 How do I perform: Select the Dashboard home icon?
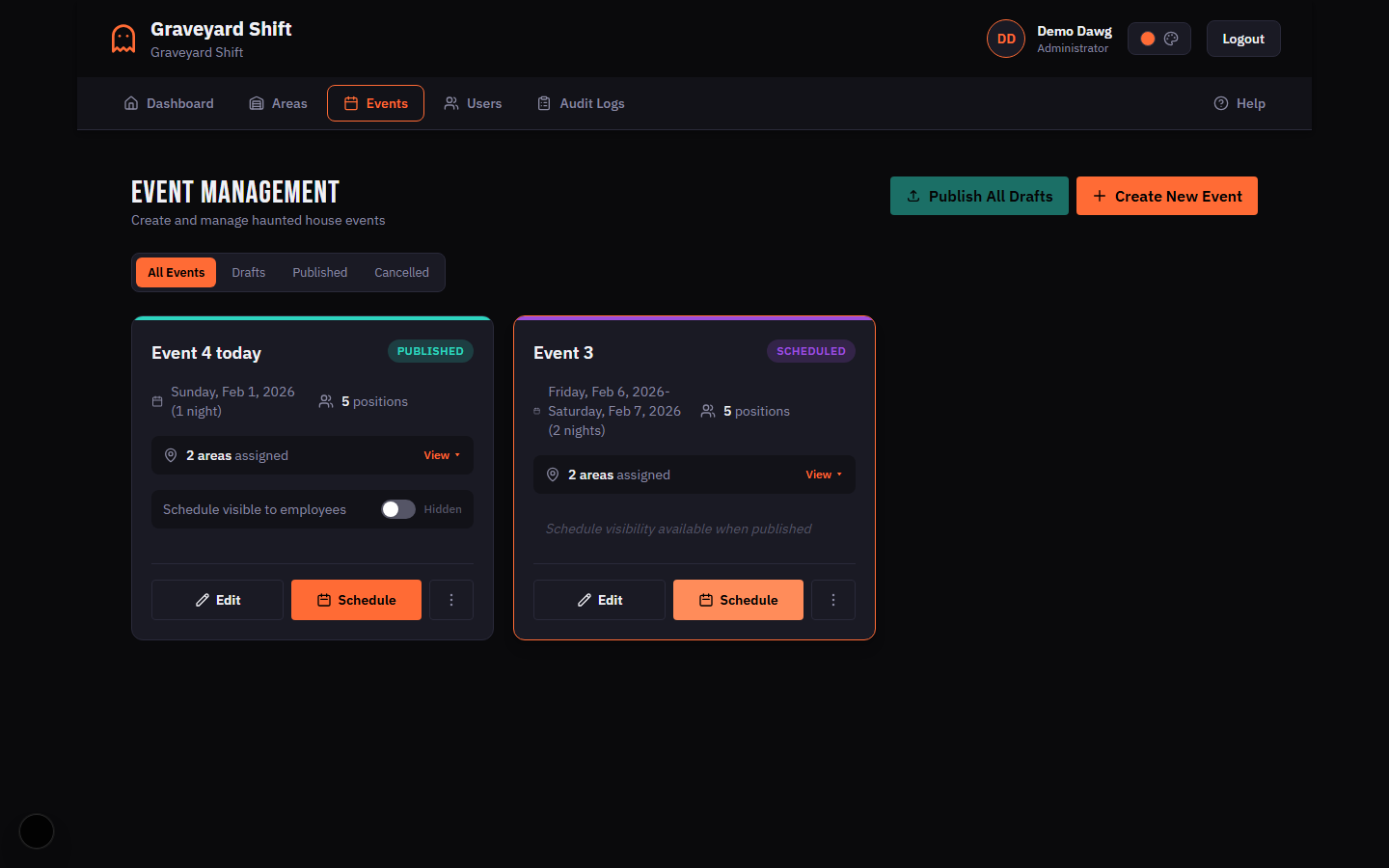coord(131,103)
